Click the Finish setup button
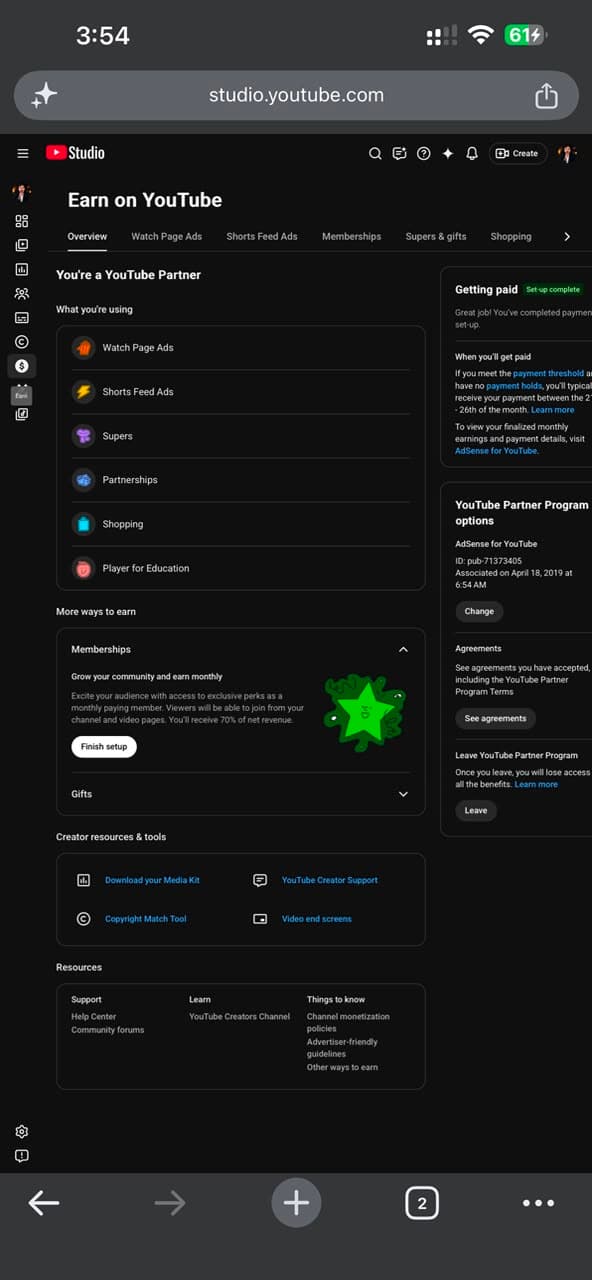This screenshot has width=592, height=1280. point(104,747)
